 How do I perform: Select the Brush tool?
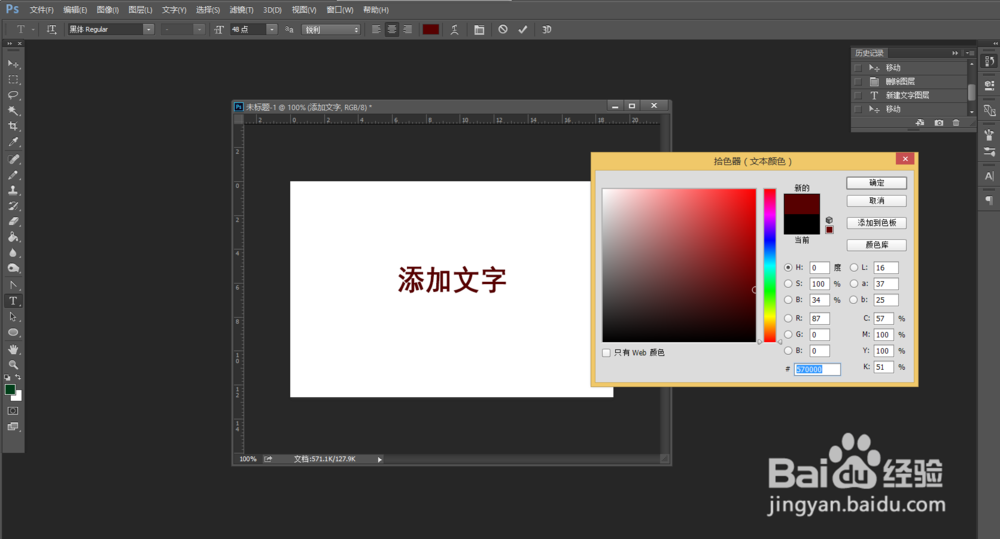(x=13, y=175)
